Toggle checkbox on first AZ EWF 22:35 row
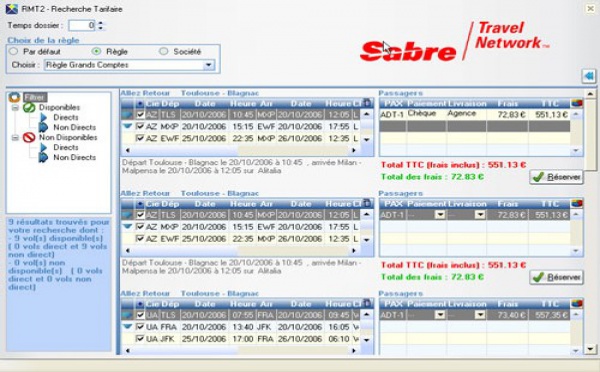Image resolution: width=600 pixels, height=372 pixels. click(x=140, y=138)
